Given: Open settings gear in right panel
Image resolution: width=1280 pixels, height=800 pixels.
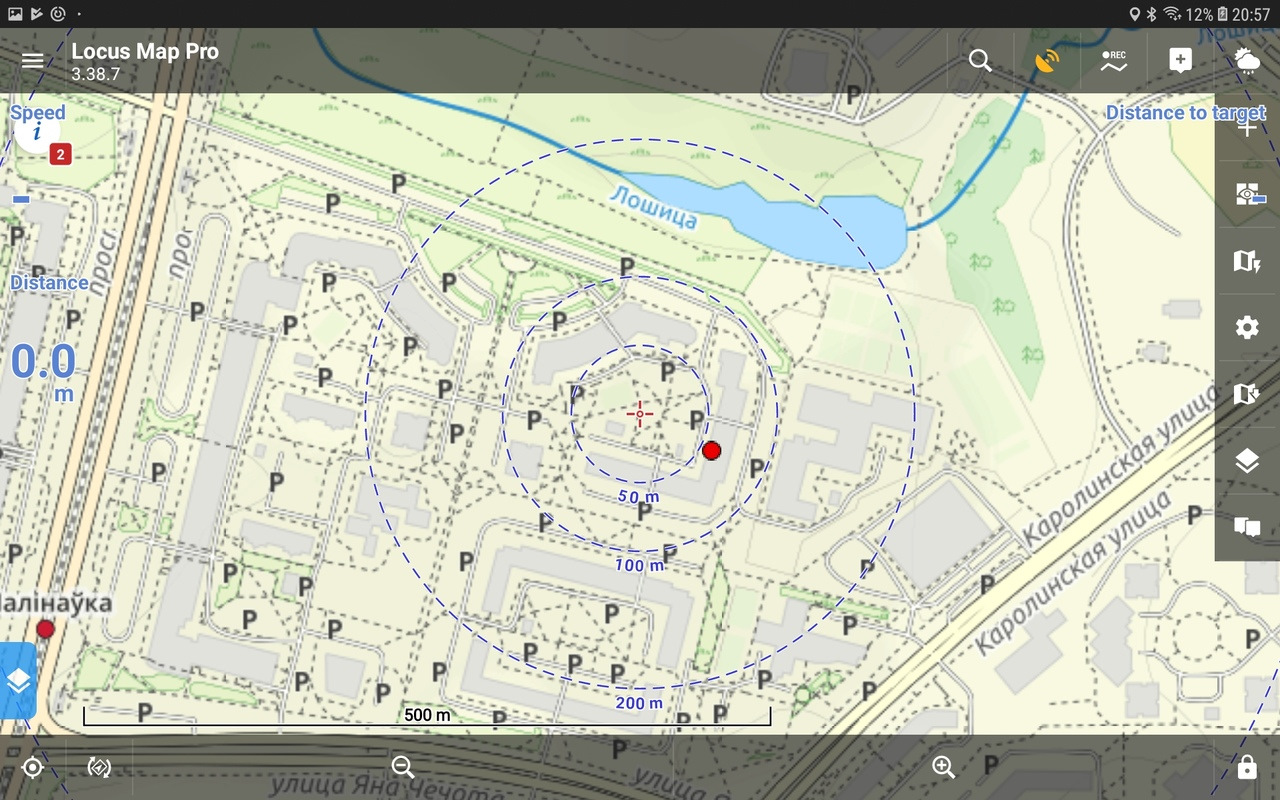Looking at the screenshot, I should 1247,328.
